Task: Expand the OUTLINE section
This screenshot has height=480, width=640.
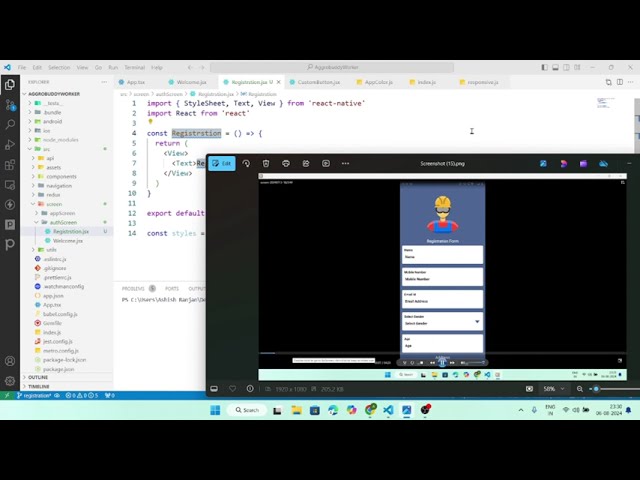Action: click(x=38, y=378)
